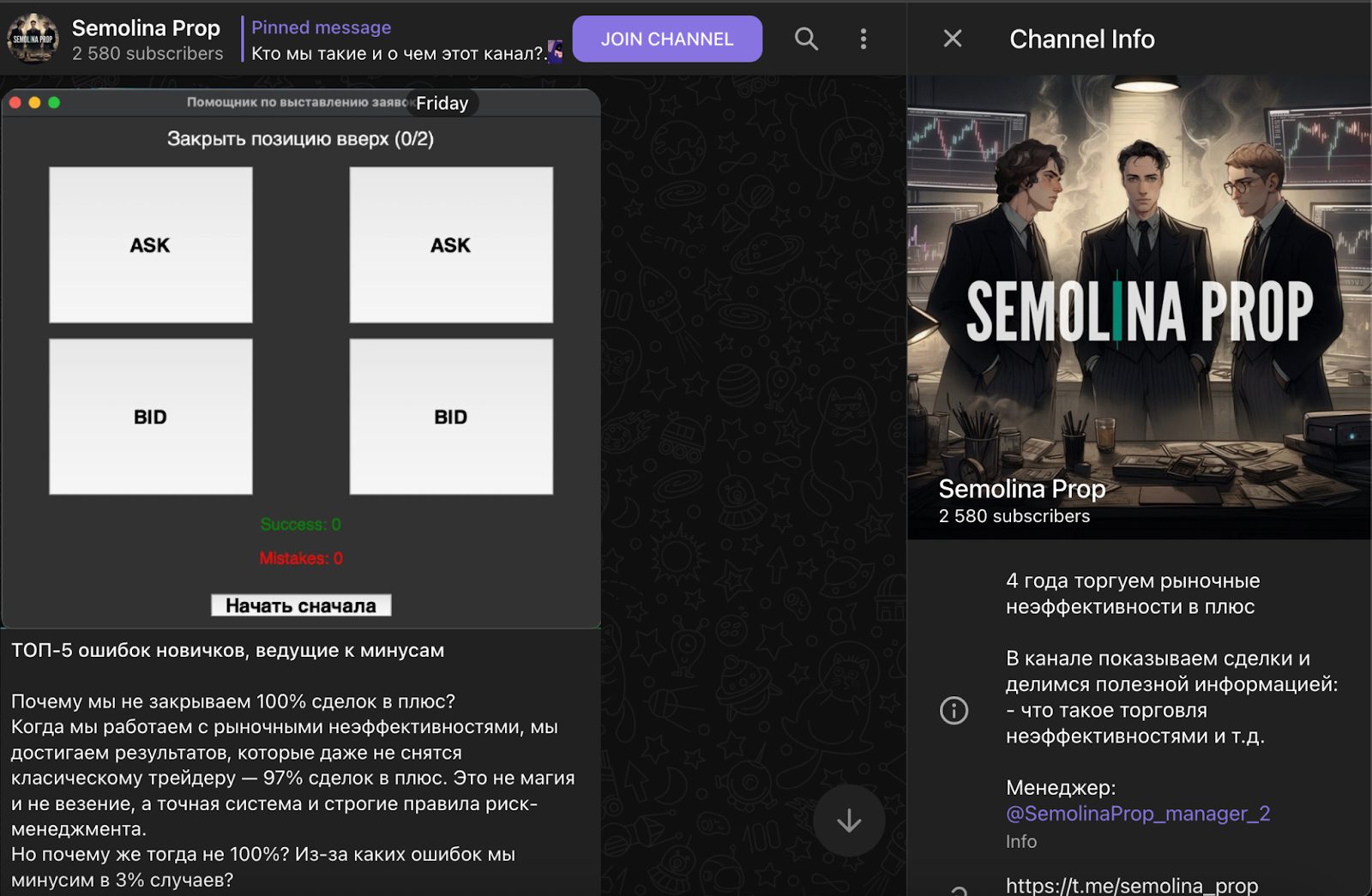The image size is (1372, 896).
Task: Click the "Закрыть позицию вверх (0/2)" heading
Action: (300, 139)
